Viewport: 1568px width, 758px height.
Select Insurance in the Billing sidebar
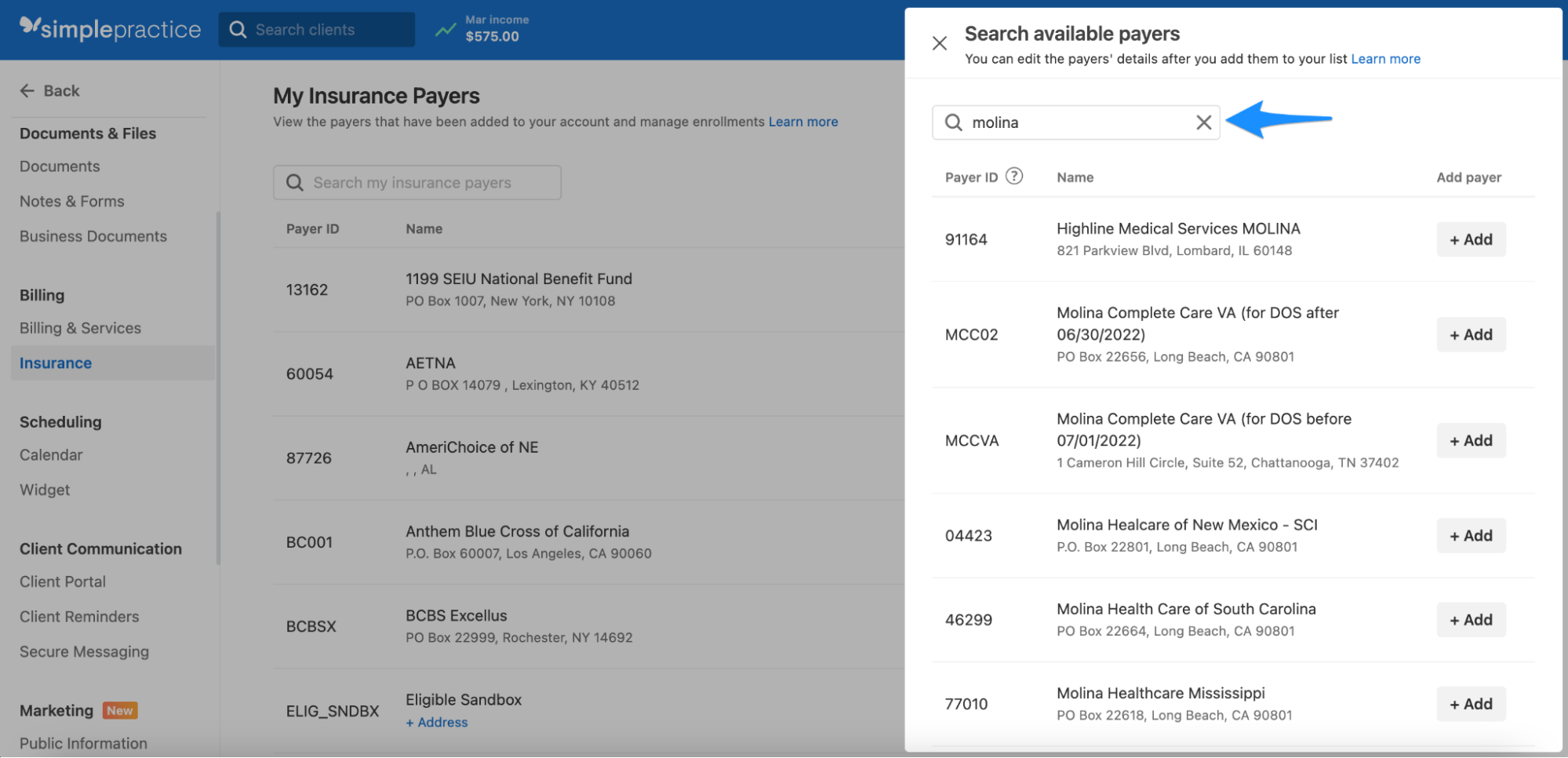coord(55,363)
